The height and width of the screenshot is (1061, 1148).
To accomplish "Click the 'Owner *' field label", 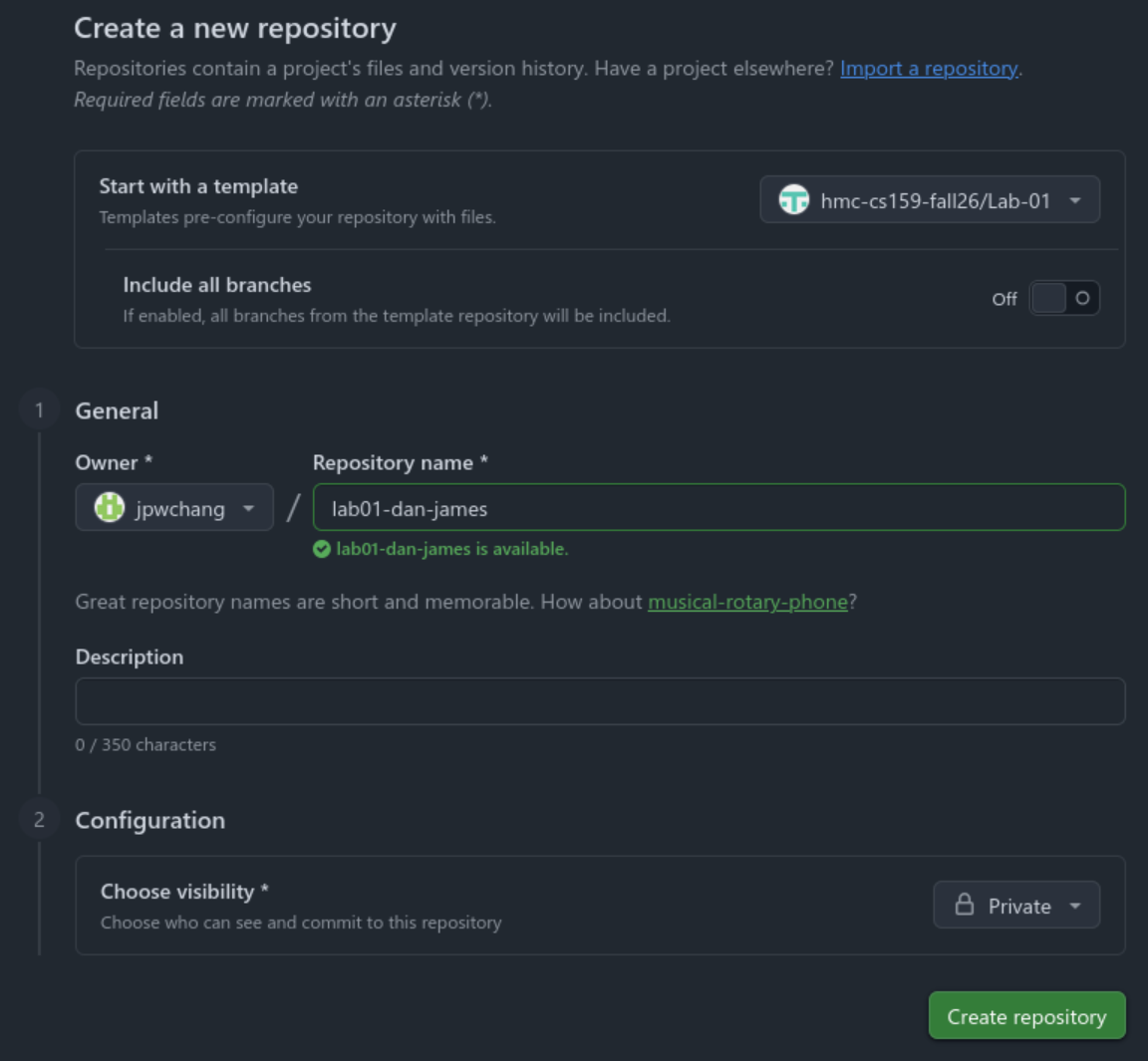I will (x=114, y=462).
